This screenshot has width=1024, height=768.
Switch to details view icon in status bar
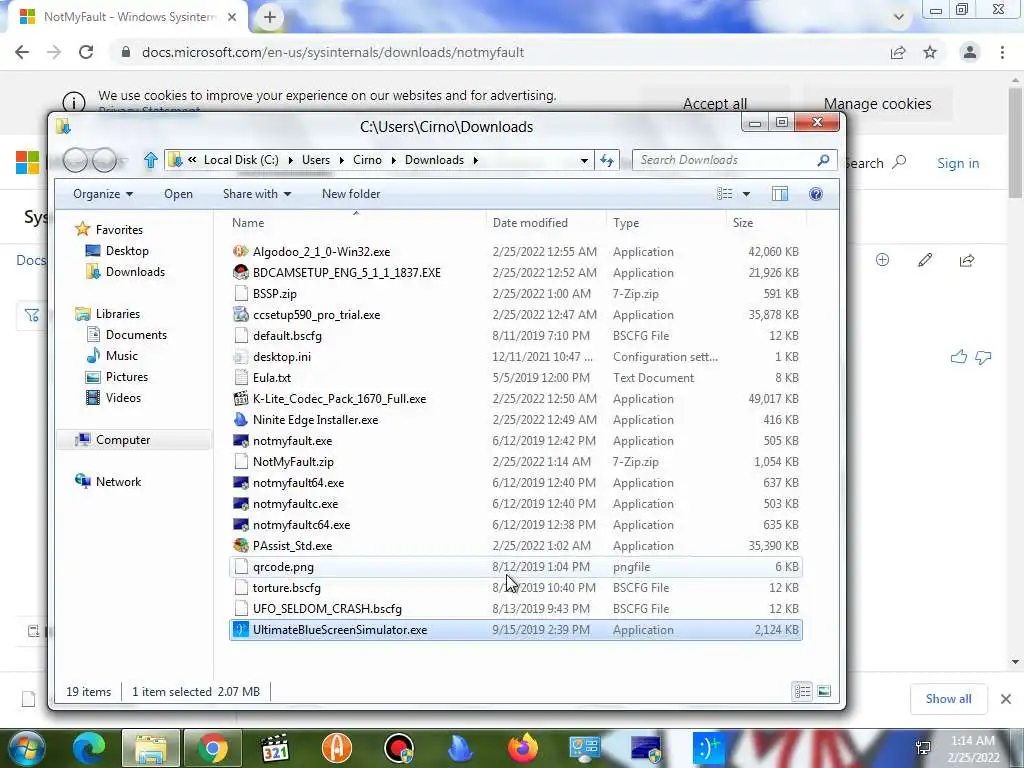(x=803, y=691)
